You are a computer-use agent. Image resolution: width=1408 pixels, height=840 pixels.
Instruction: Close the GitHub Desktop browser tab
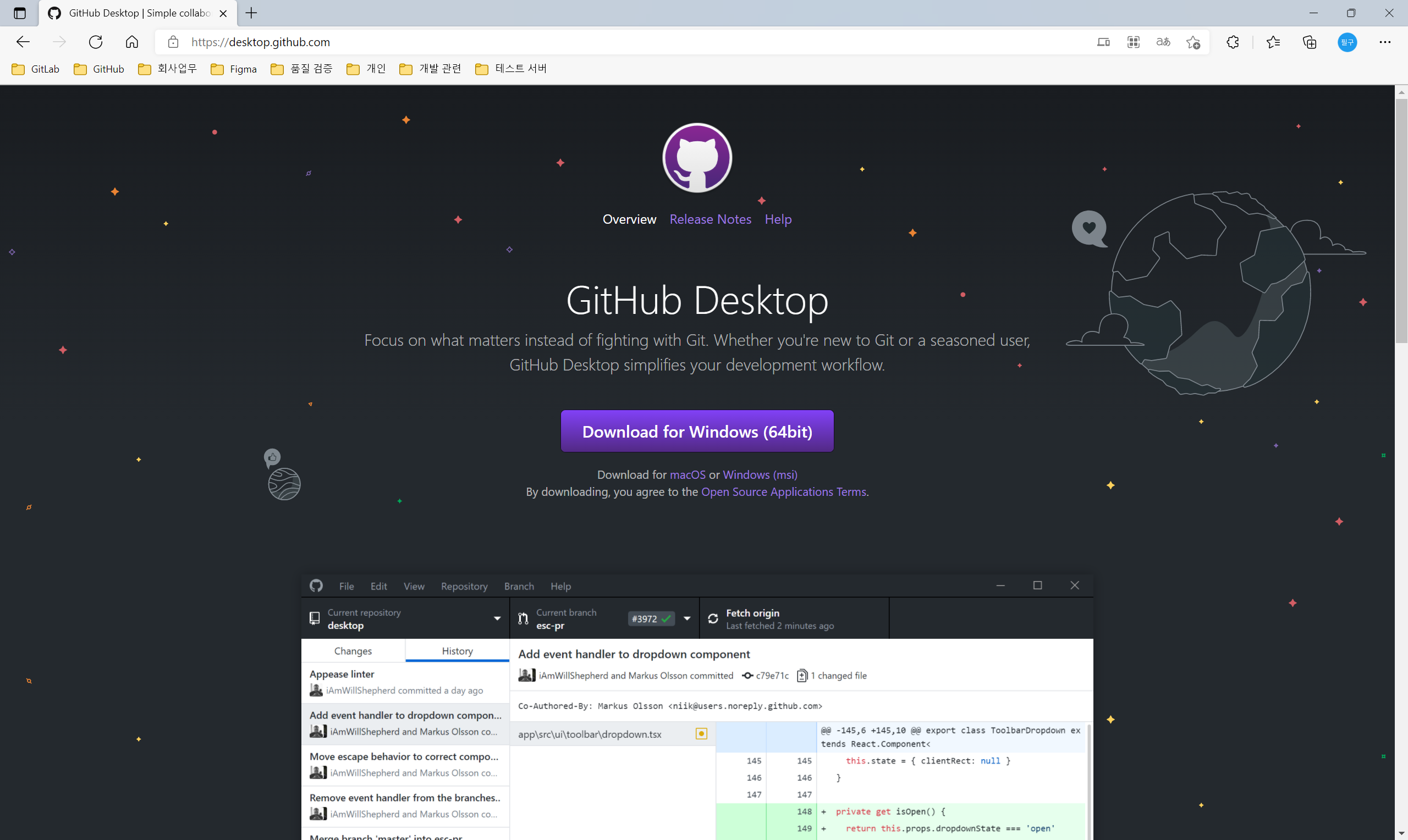pyautogui.click(x=223, y=13)
